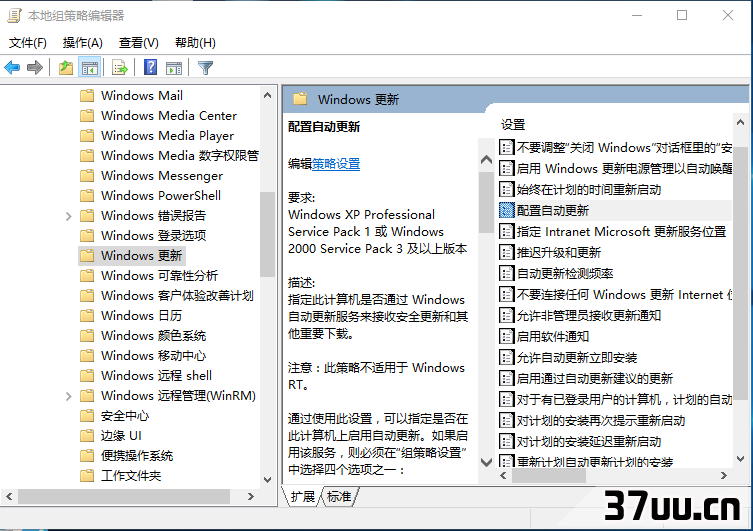
Task: Select Windows Media Player tree item
Action: 167,135
